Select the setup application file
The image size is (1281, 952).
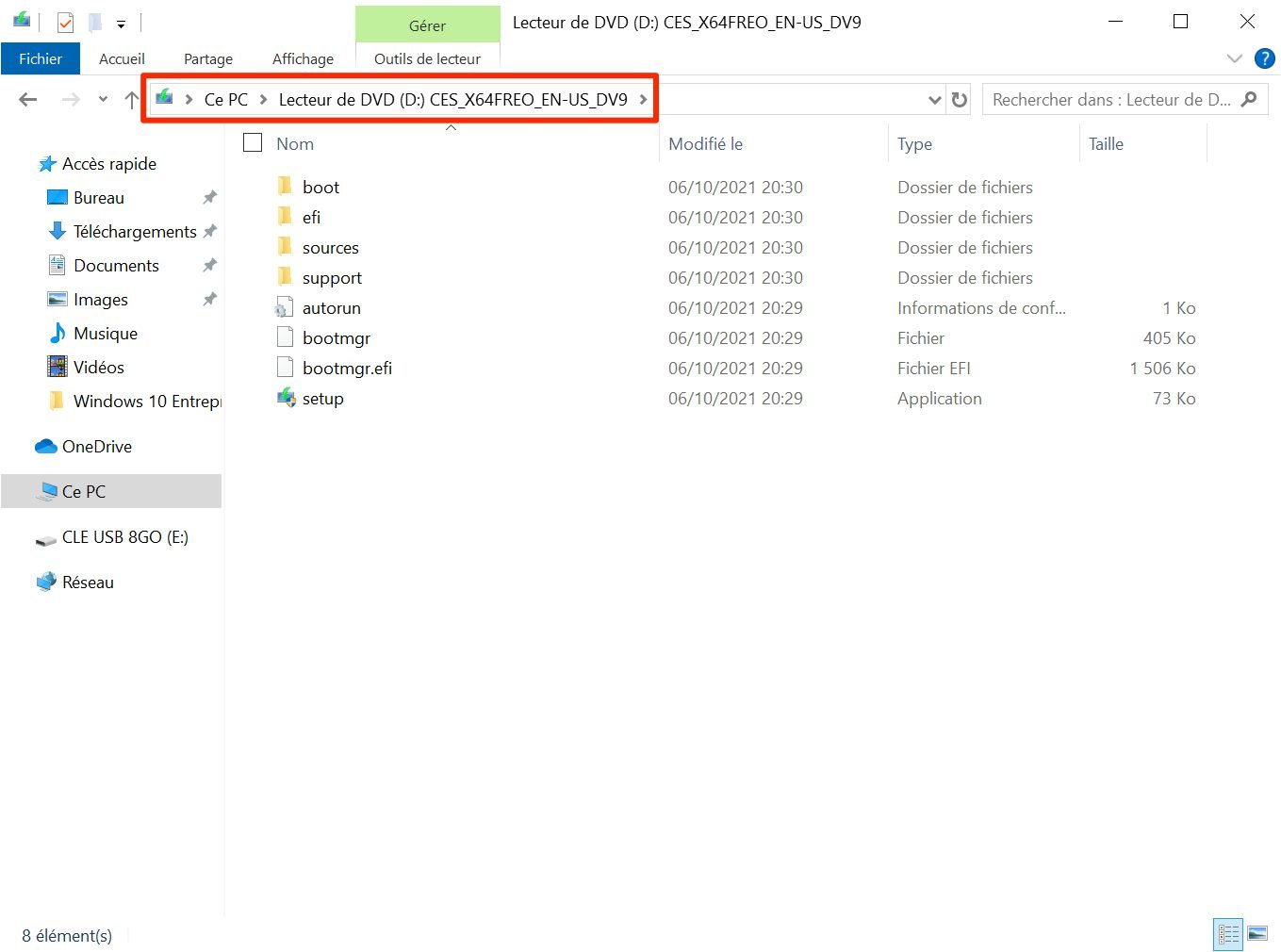[x=322, y=399]
